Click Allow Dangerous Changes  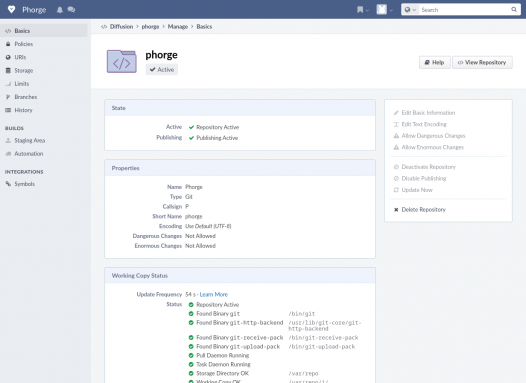tap(433, 136)
